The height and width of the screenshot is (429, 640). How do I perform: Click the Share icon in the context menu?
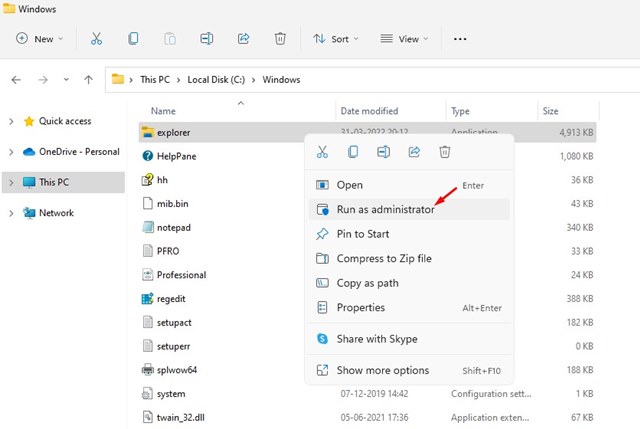point(414,152)
